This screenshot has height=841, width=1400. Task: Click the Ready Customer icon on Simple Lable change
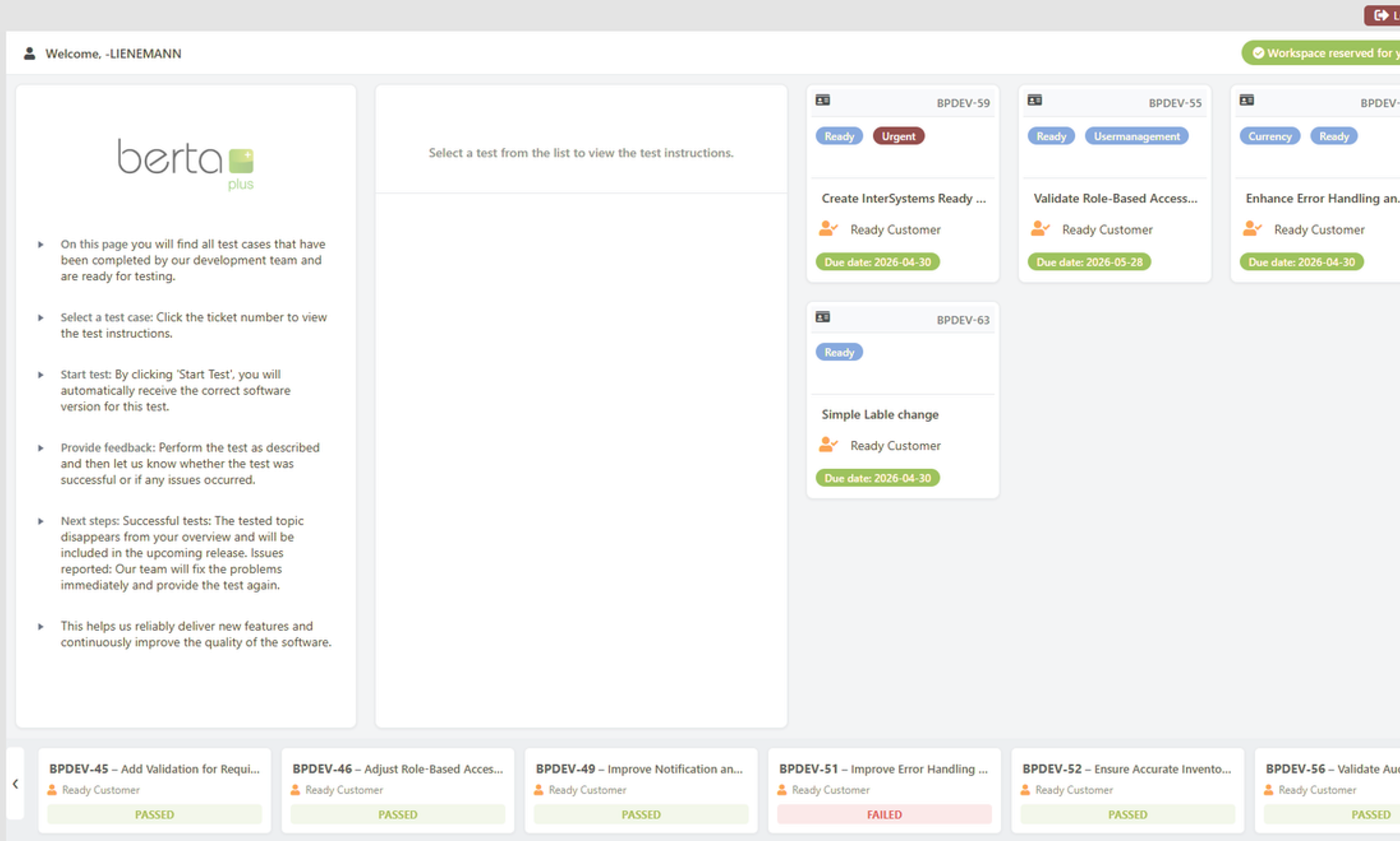[x=827, y=445]
